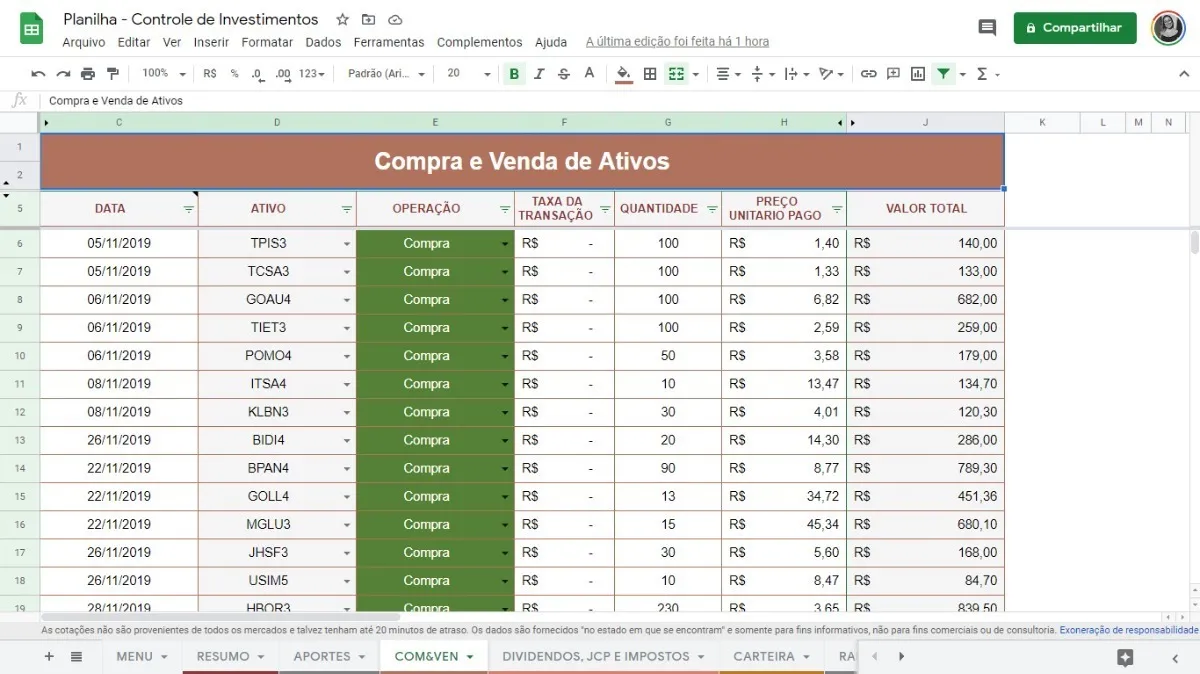This screenshot has width=1200, height=674.
Task: Open horizontal align options
Action: click(729, 74)
